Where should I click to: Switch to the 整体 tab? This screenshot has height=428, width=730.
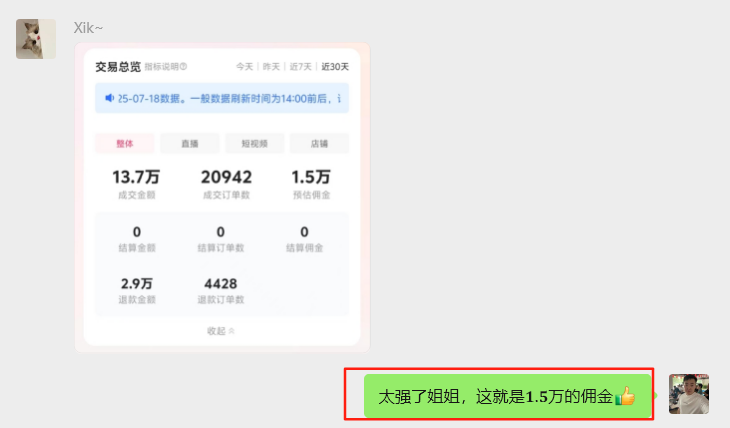(x=125, y=143)
